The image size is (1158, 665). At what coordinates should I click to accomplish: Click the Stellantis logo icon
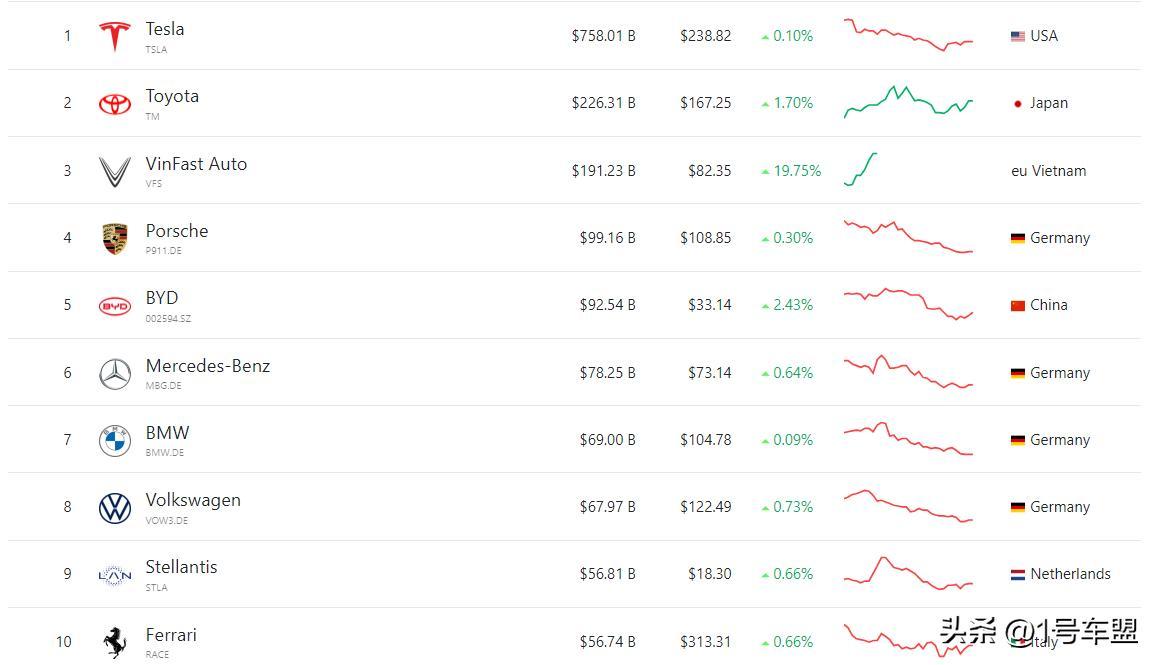114,575
